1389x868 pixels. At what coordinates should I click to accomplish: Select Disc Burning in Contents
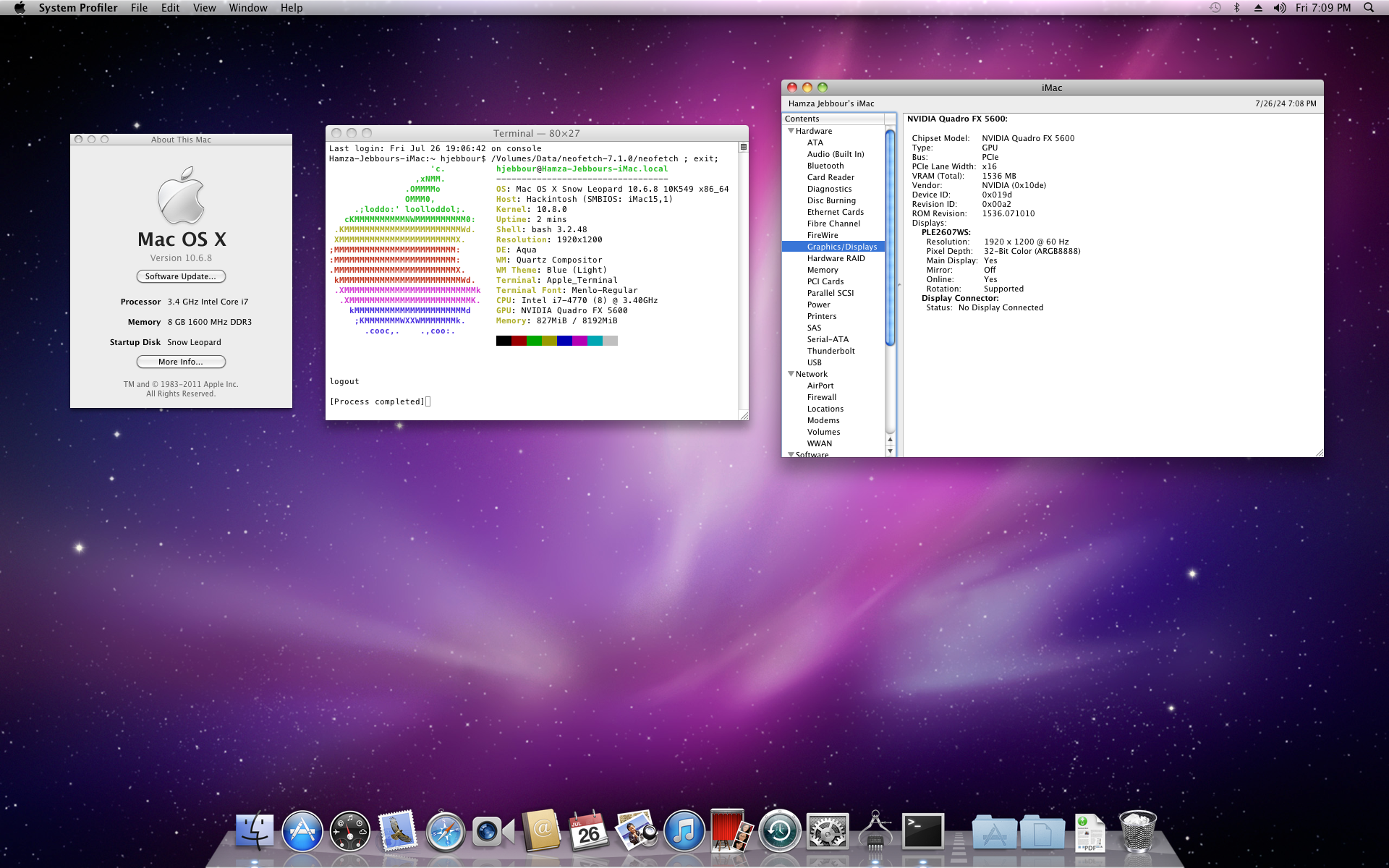(833, 200)
